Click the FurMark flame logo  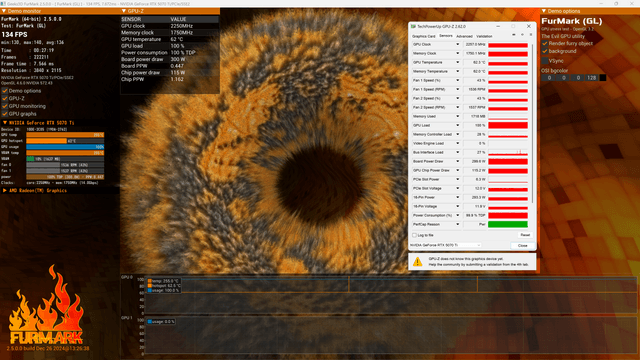[46, 305]
